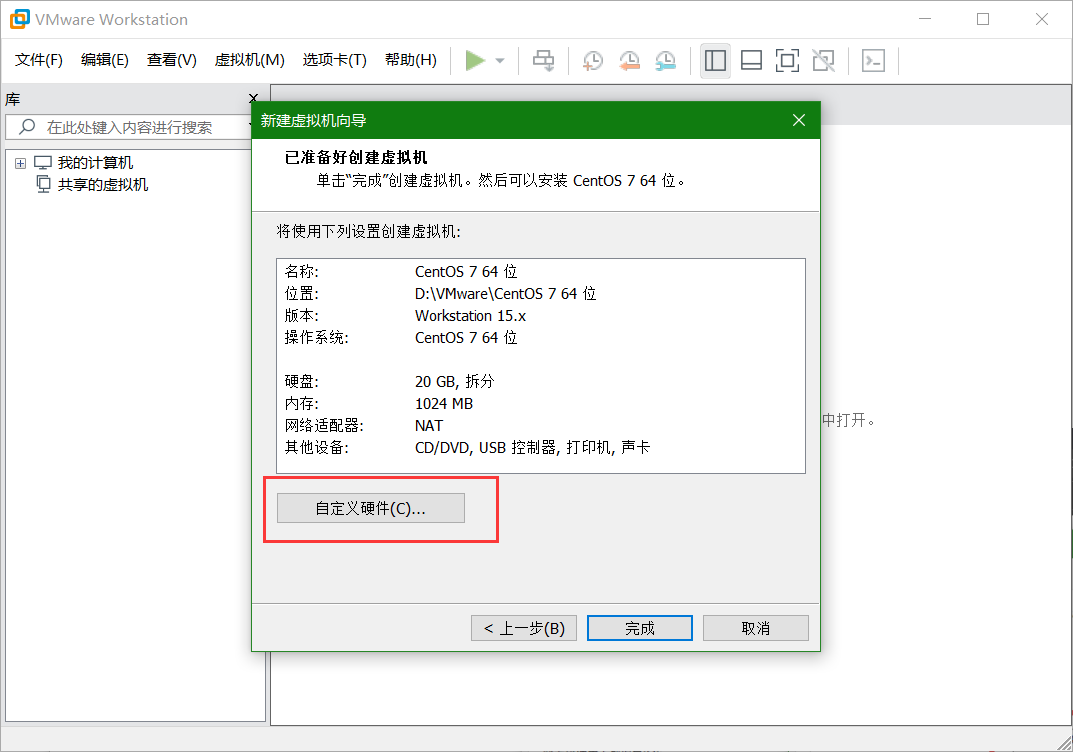Click Revert to Snapshot icon
1073x752 pixels.
tap(629, 60)
